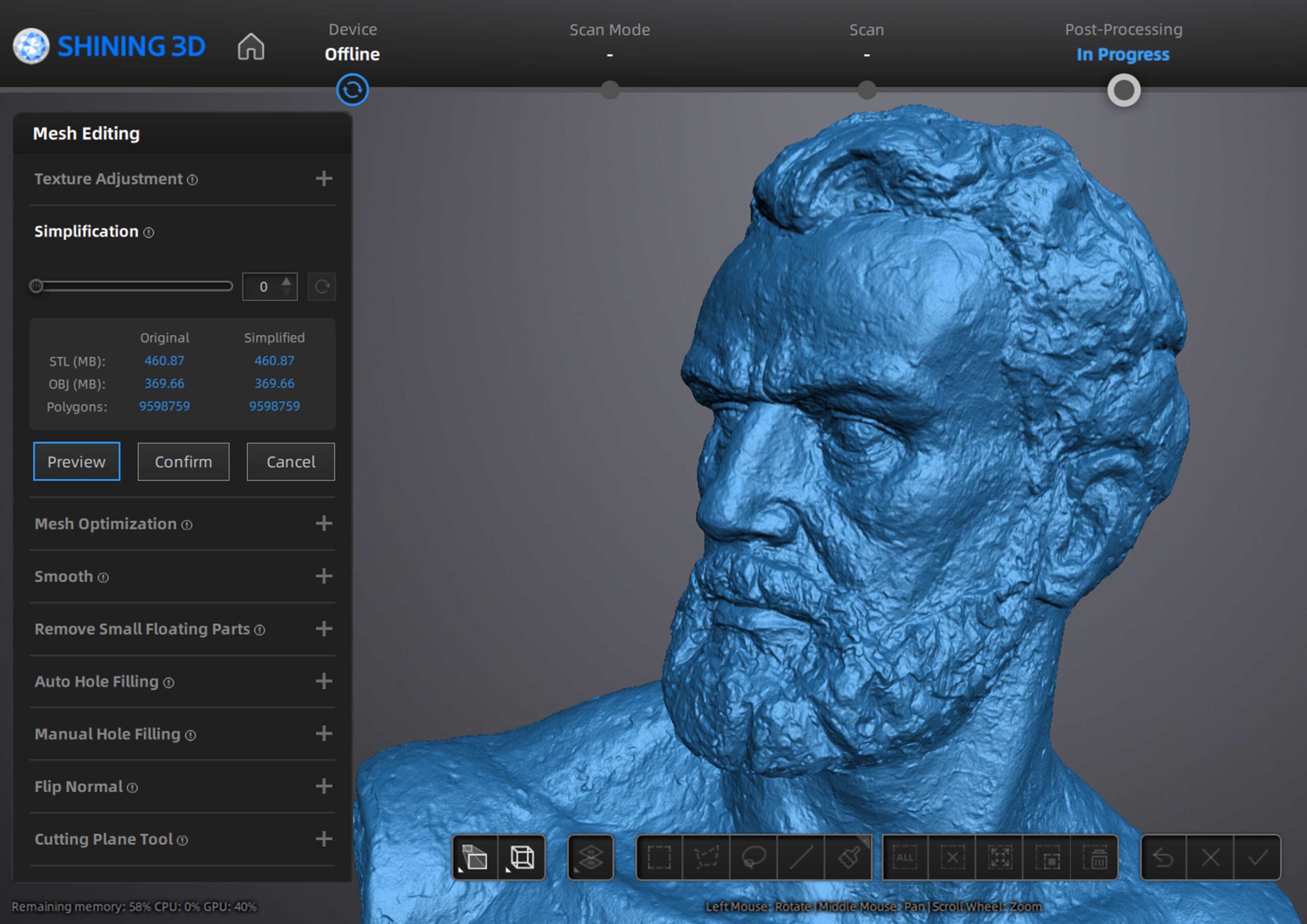Toggle the wireframe cube view icon

click(x=522, y=857)
